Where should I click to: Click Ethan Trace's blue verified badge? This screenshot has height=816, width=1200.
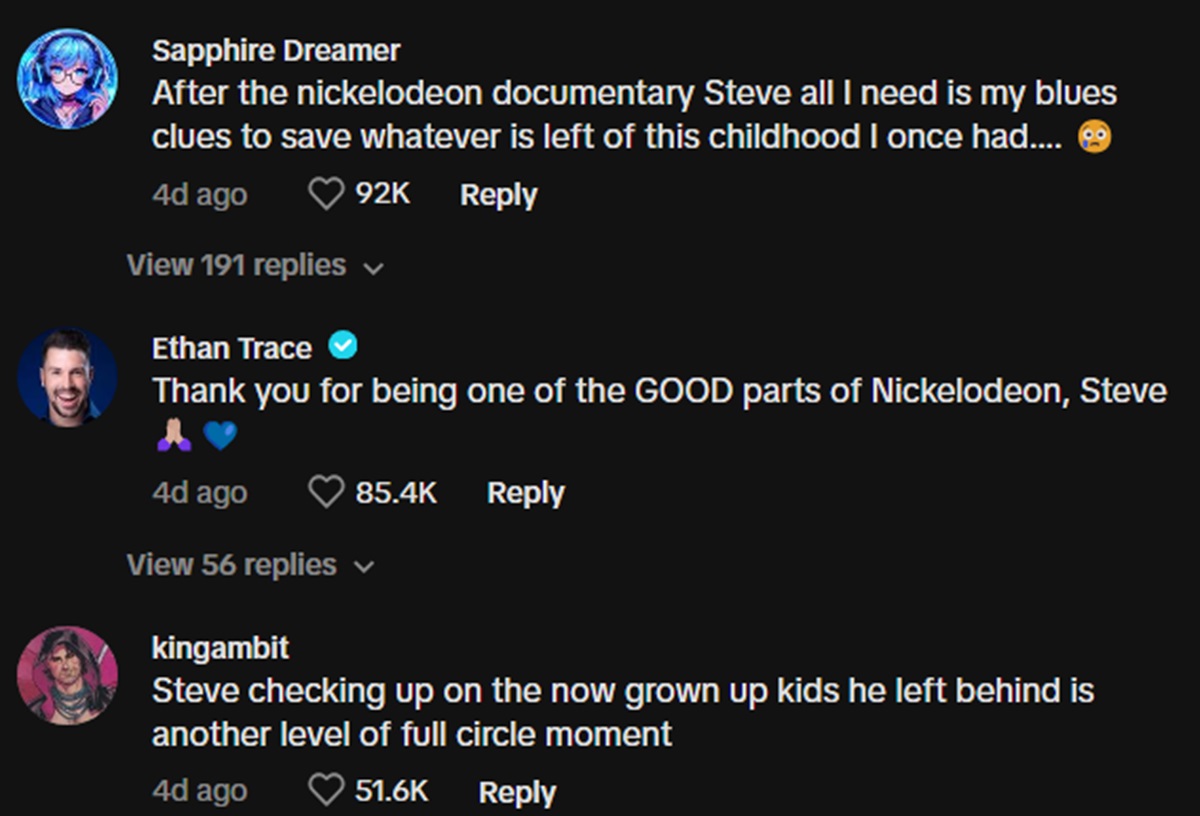point(343,347)
